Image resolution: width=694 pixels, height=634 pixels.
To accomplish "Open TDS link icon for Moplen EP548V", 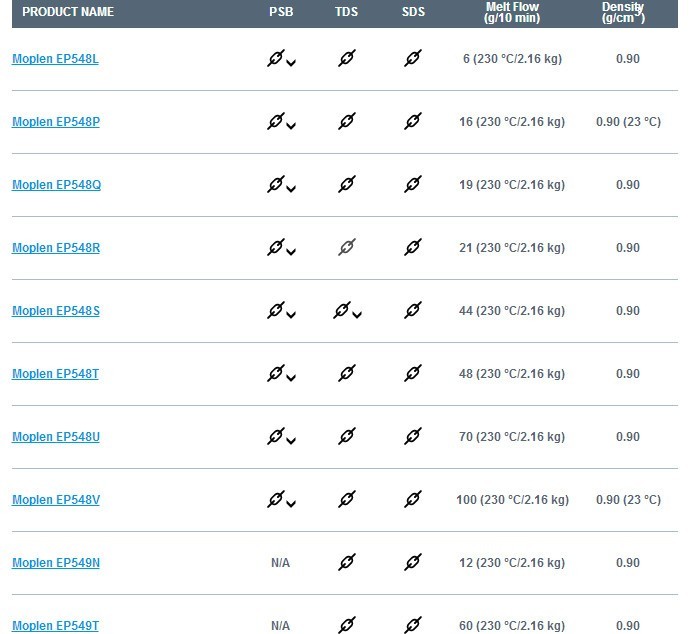I will [x=347, y=499].
